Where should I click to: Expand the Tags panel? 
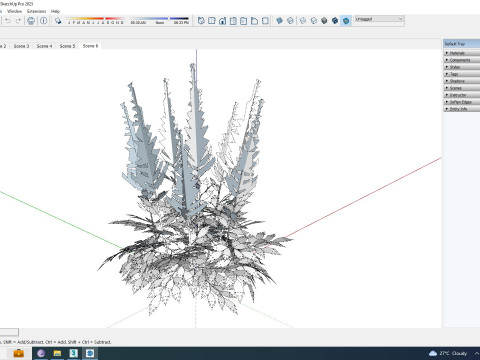[x=462, y=74]
